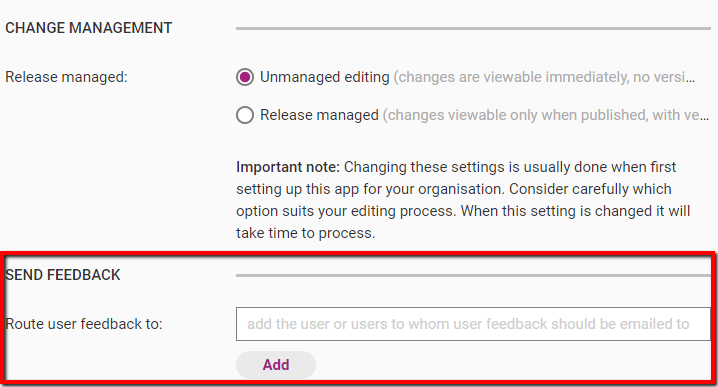Click the bold 'Important note:' text
The image size is (718, 387).
coord(288,167)
